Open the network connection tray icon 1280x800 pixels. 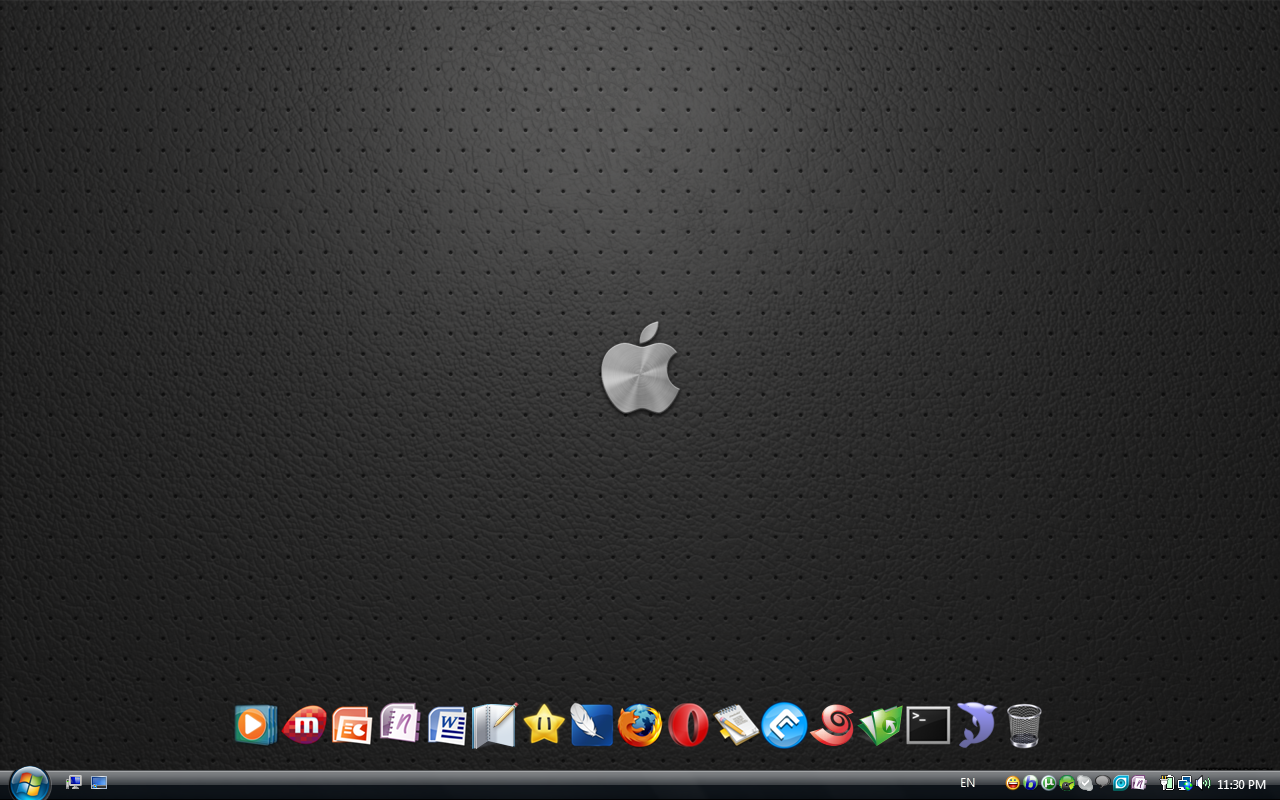(x=1185, y=783)
